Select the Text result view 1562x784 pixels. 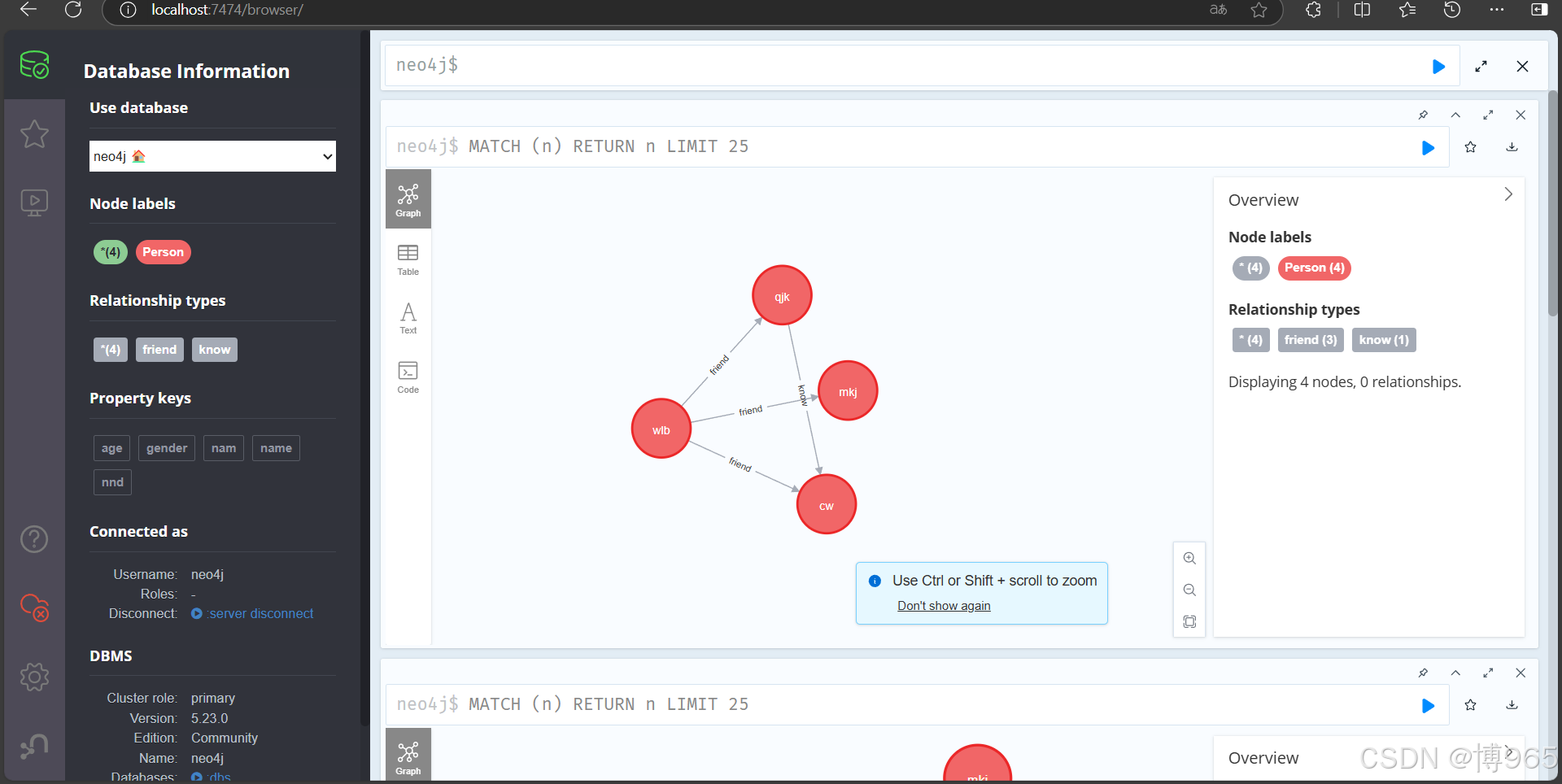point(408,317)
